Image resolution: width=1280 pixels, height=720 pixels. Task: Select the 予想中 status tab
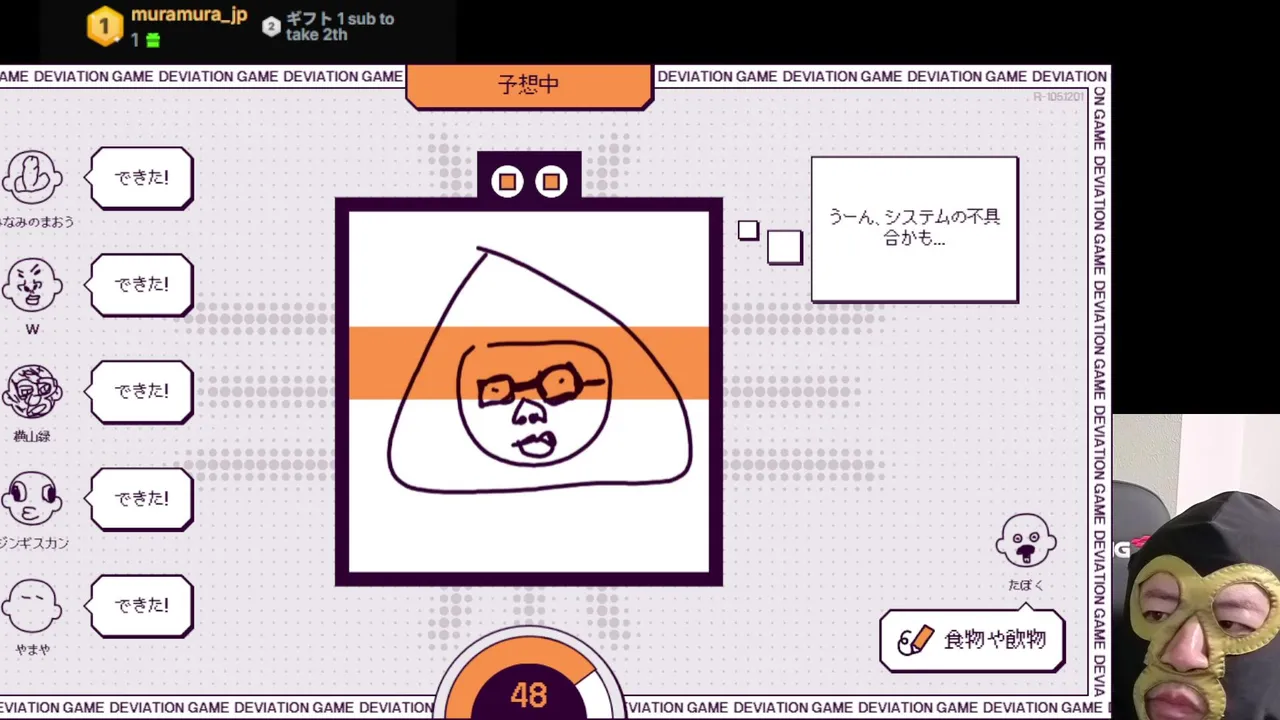click(529, 86)
